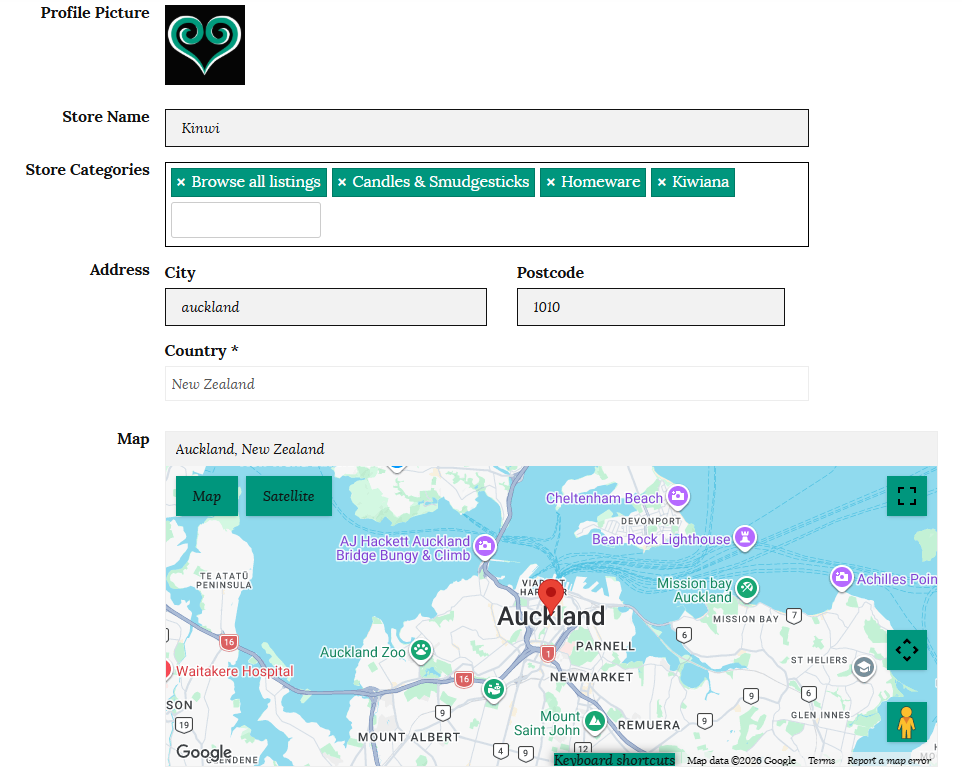Click the Remuera label on map
The height and width of the screenshot is (770, 962).
pos(649,725)
